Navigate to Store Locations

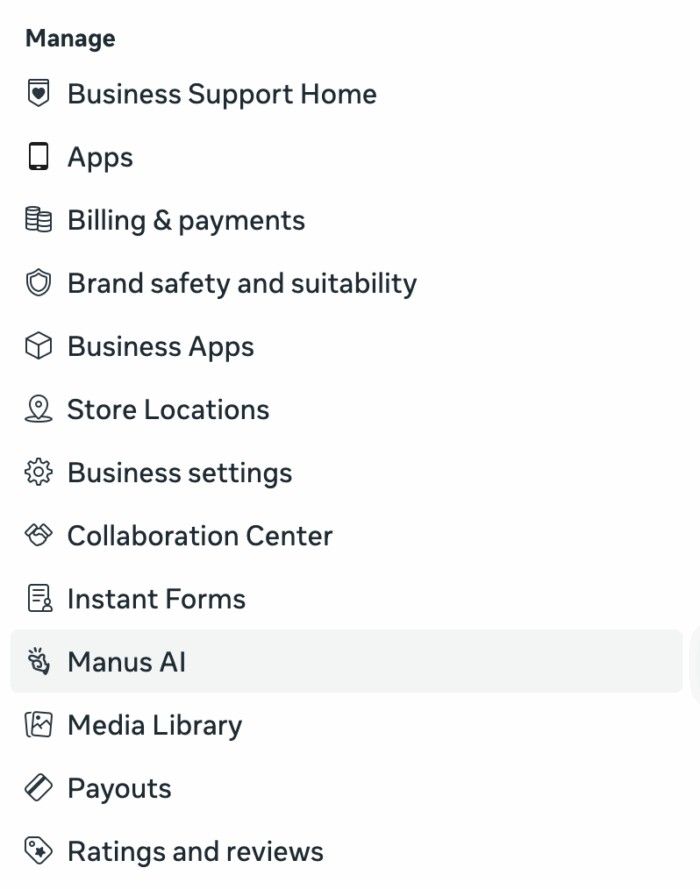(x=167, y=409)
